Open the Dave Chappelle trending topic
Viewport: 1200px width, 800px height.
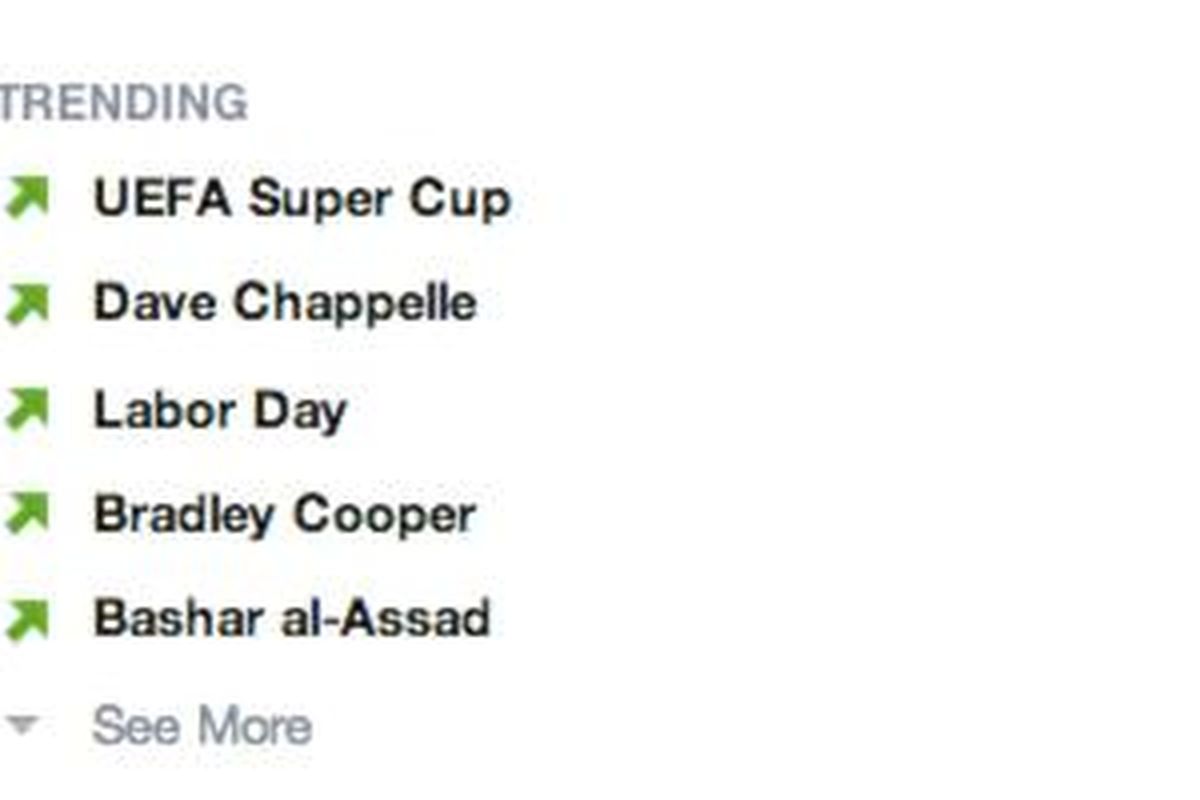tap(284, 303)
